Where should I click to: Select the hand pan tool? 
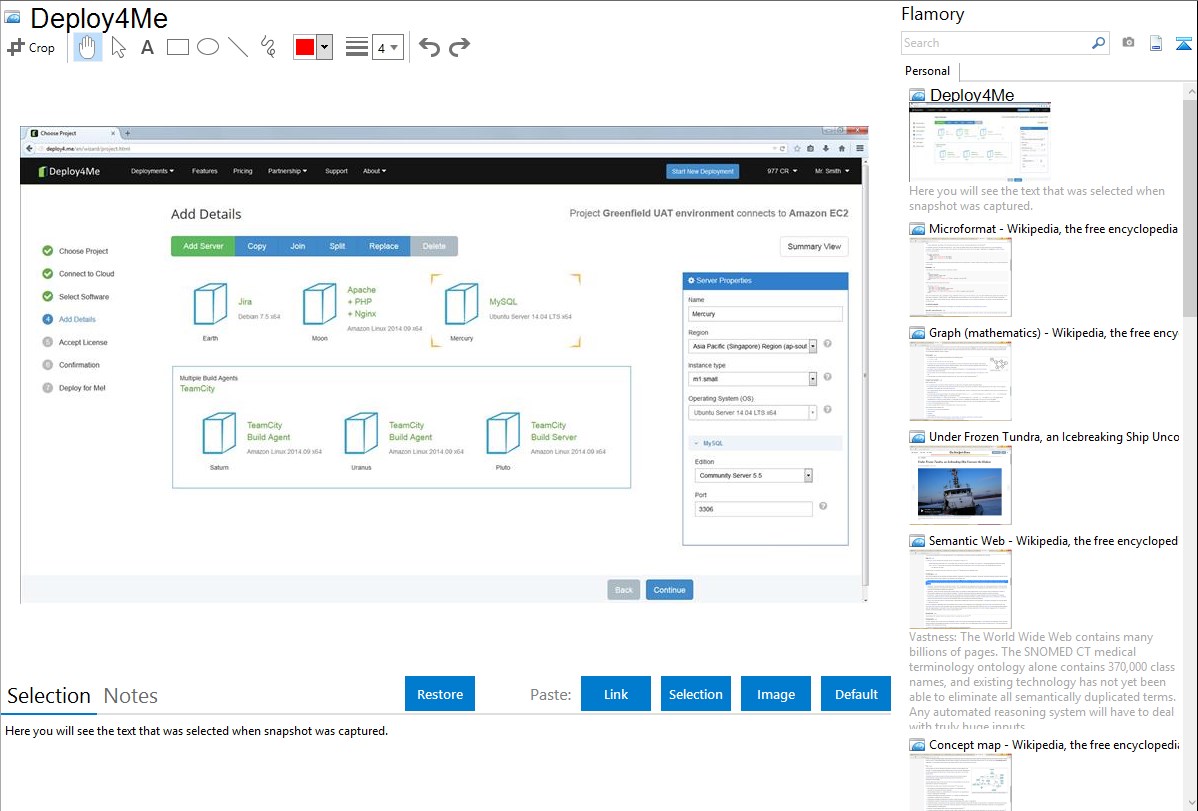coord(87,47)
